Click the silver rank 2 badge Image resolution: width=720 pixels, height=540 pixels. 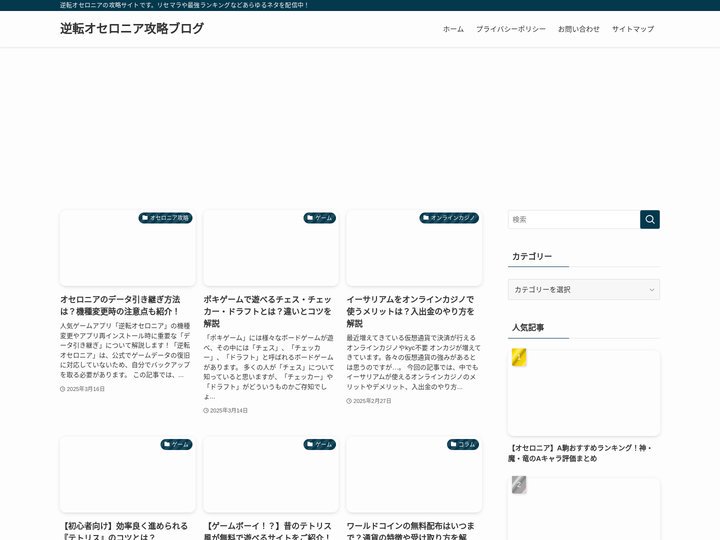pos(519,485)
